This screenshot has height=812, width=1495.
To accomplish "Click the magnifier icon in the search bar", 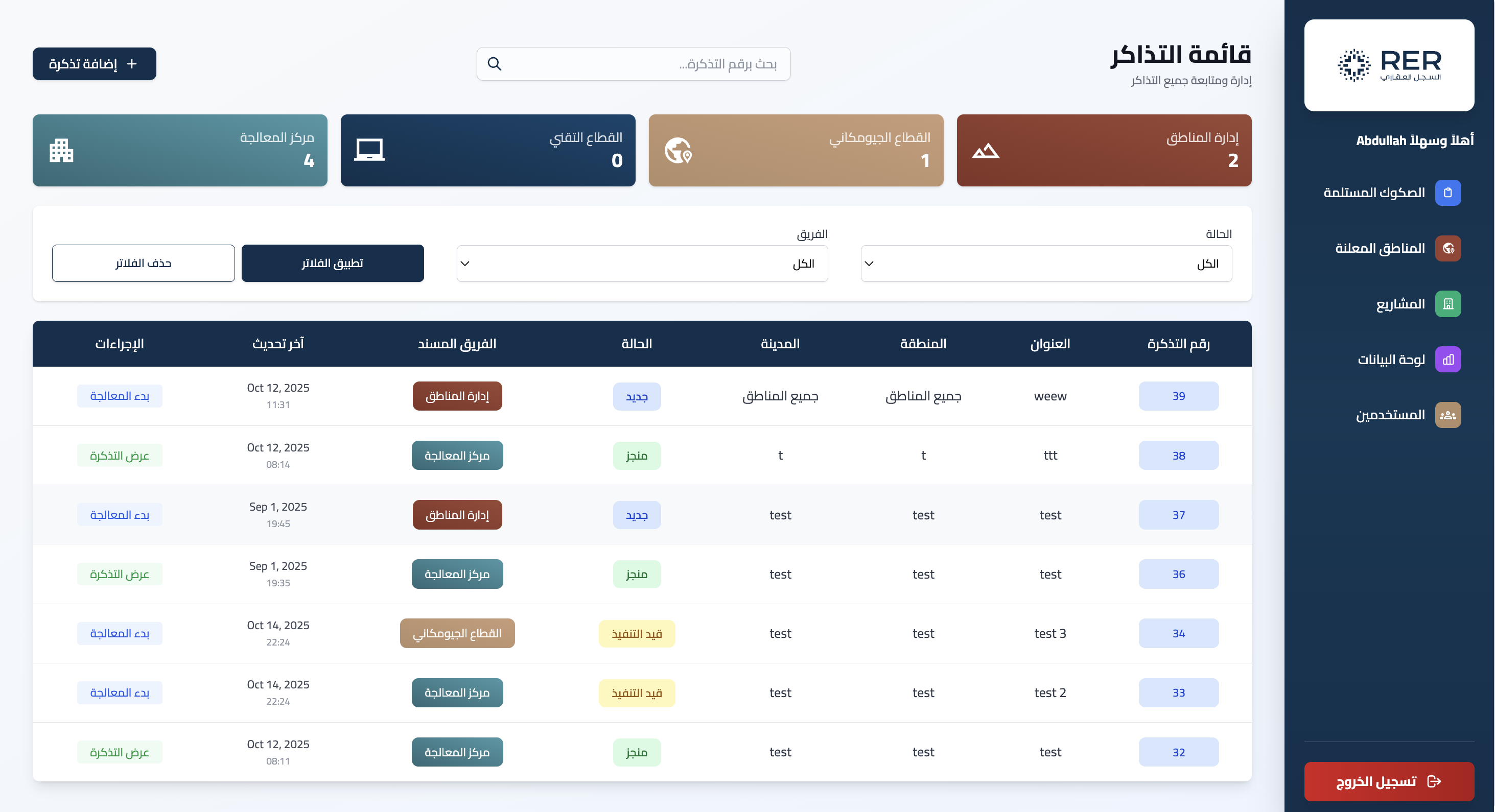I will point(495,63).
